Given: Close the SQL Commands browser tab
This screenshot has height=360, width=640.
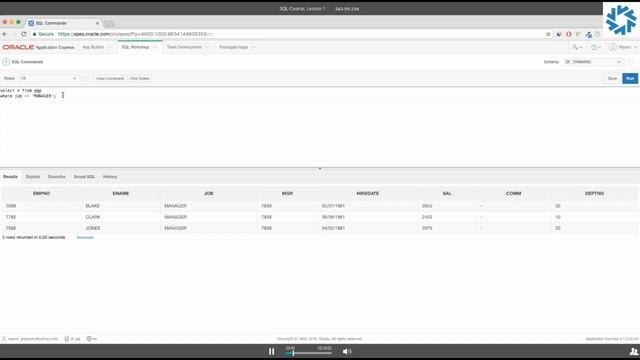Looking at the screenshot, I should click(x=97, y=23).
